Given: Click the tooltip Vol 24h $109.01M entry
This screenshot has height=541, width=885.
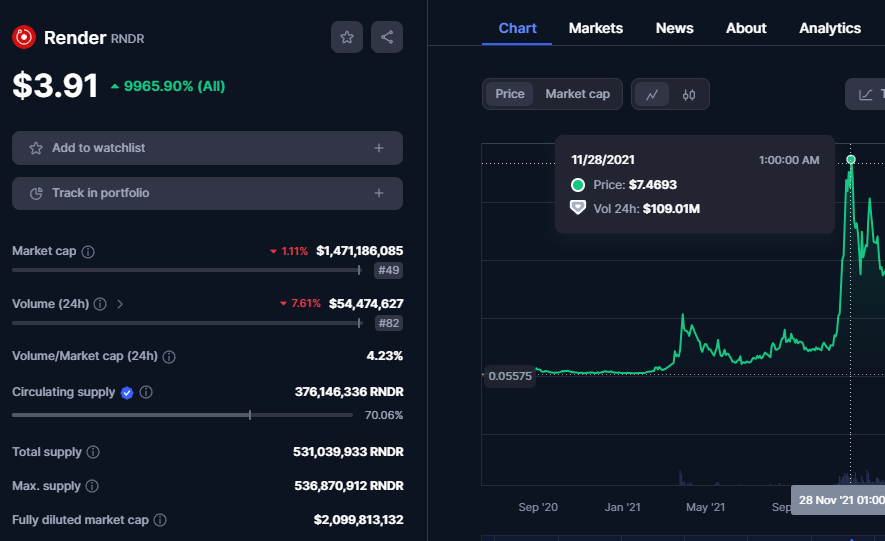Looking at the screenshot, I should tap(635, 209).
